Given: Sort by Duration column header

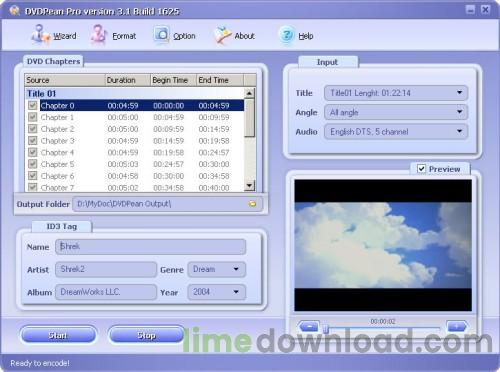Looking at the screenshot, I should pos(128,80).
